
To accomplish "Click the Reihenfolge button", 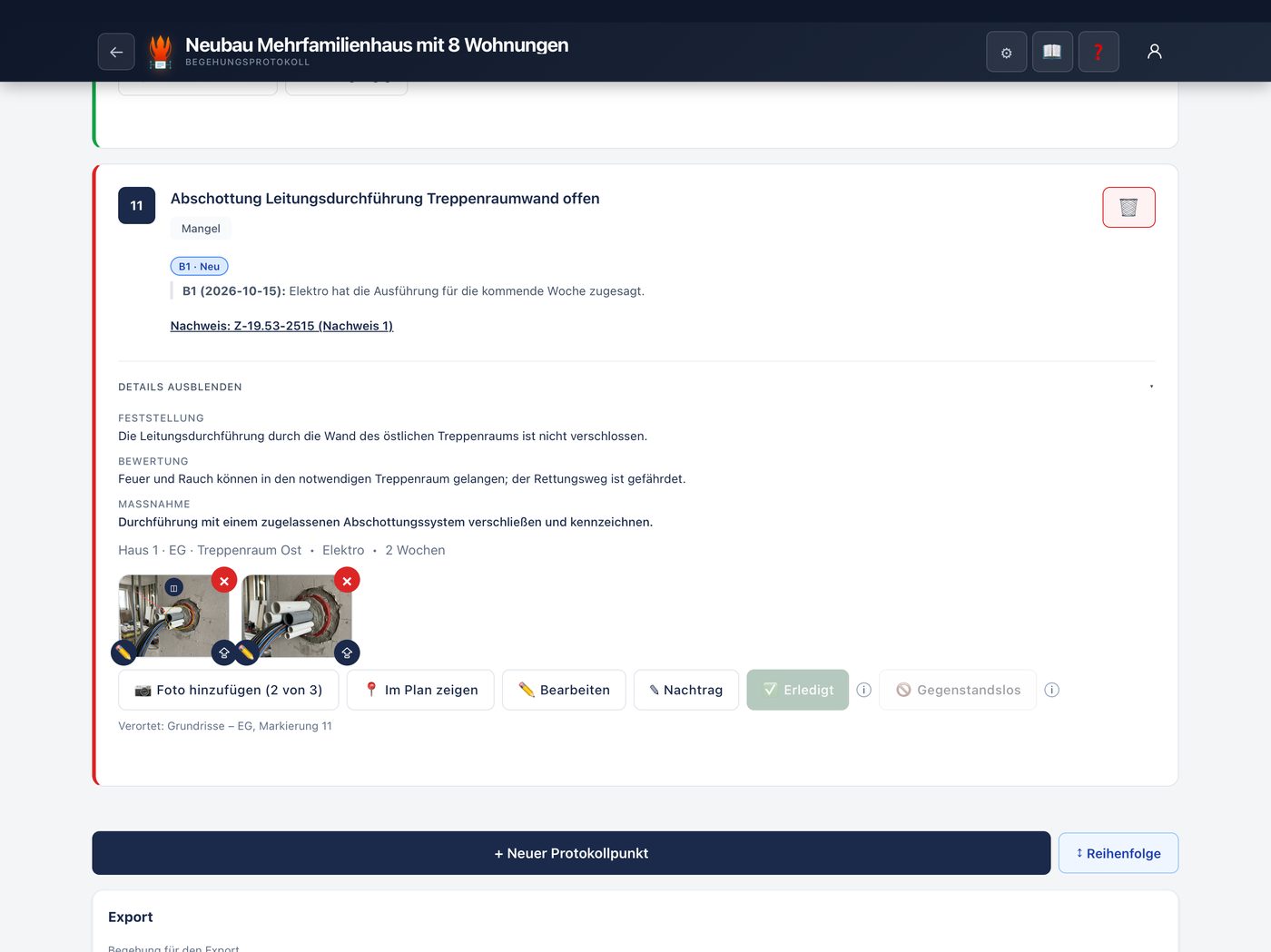I will (1118, 853).
